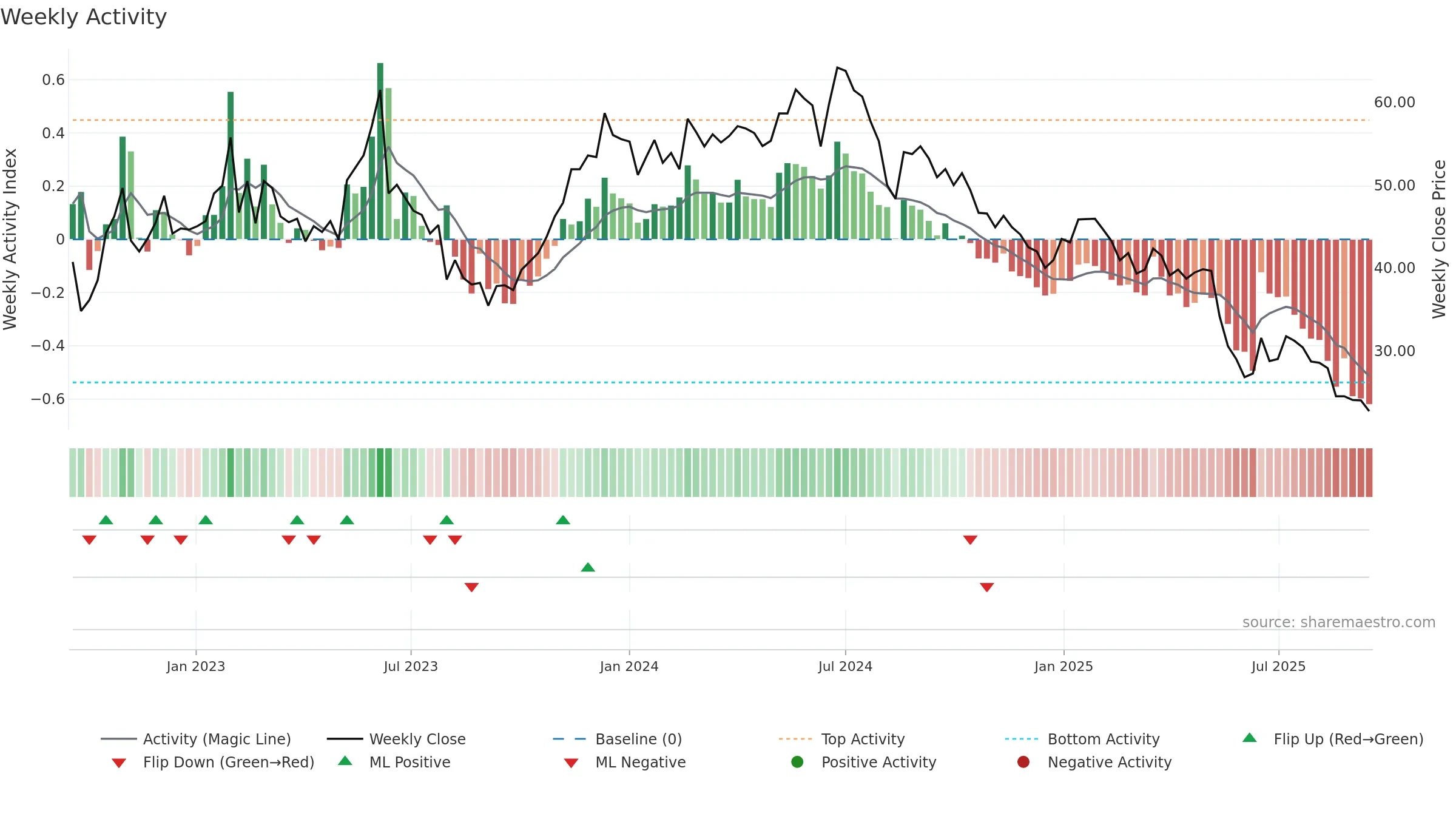
Task: Click the Weekly Activity Index axis title
Action: click(10, 239)
